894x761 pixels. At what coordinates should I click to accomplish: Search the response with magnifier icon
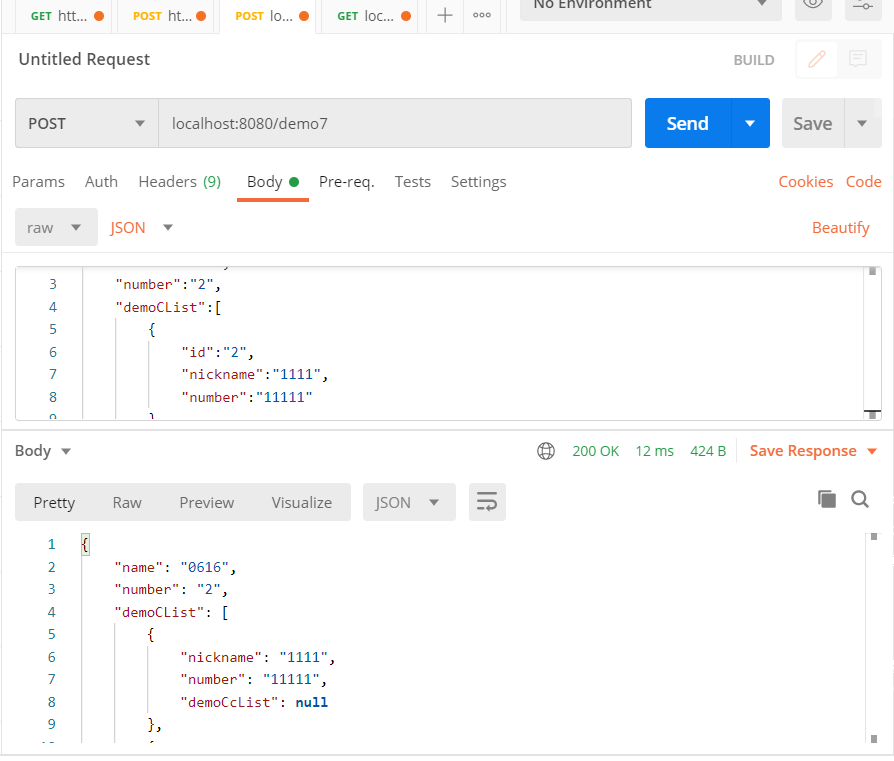pyautogui.click(x=860, y=499)
